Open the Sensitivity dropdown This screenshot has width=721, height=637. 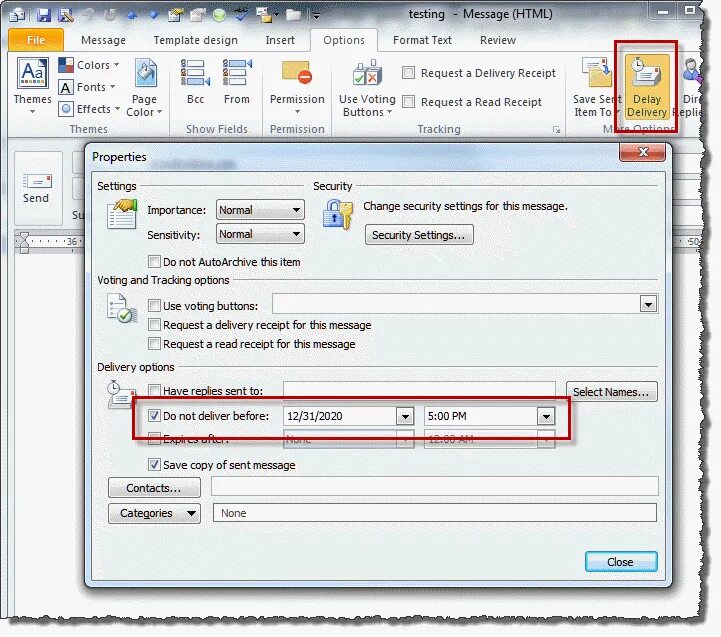[x=260, y=234]
